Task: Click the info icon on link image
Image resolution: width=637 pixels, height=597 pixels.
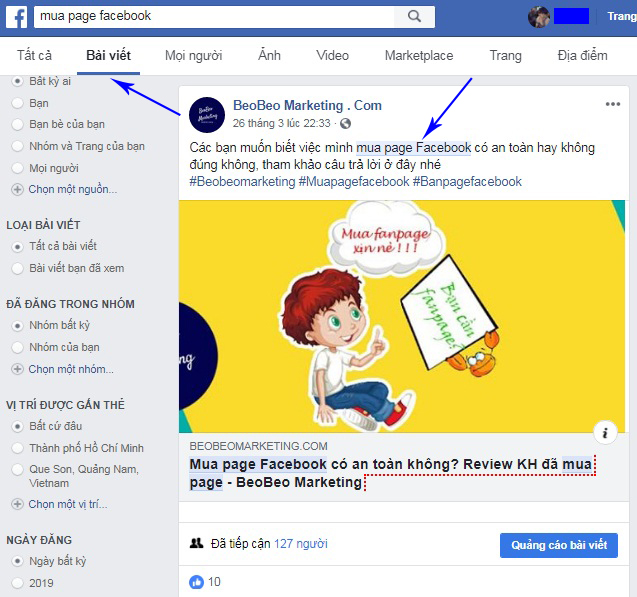Action: pyautogui.click(x=605, y=433)
